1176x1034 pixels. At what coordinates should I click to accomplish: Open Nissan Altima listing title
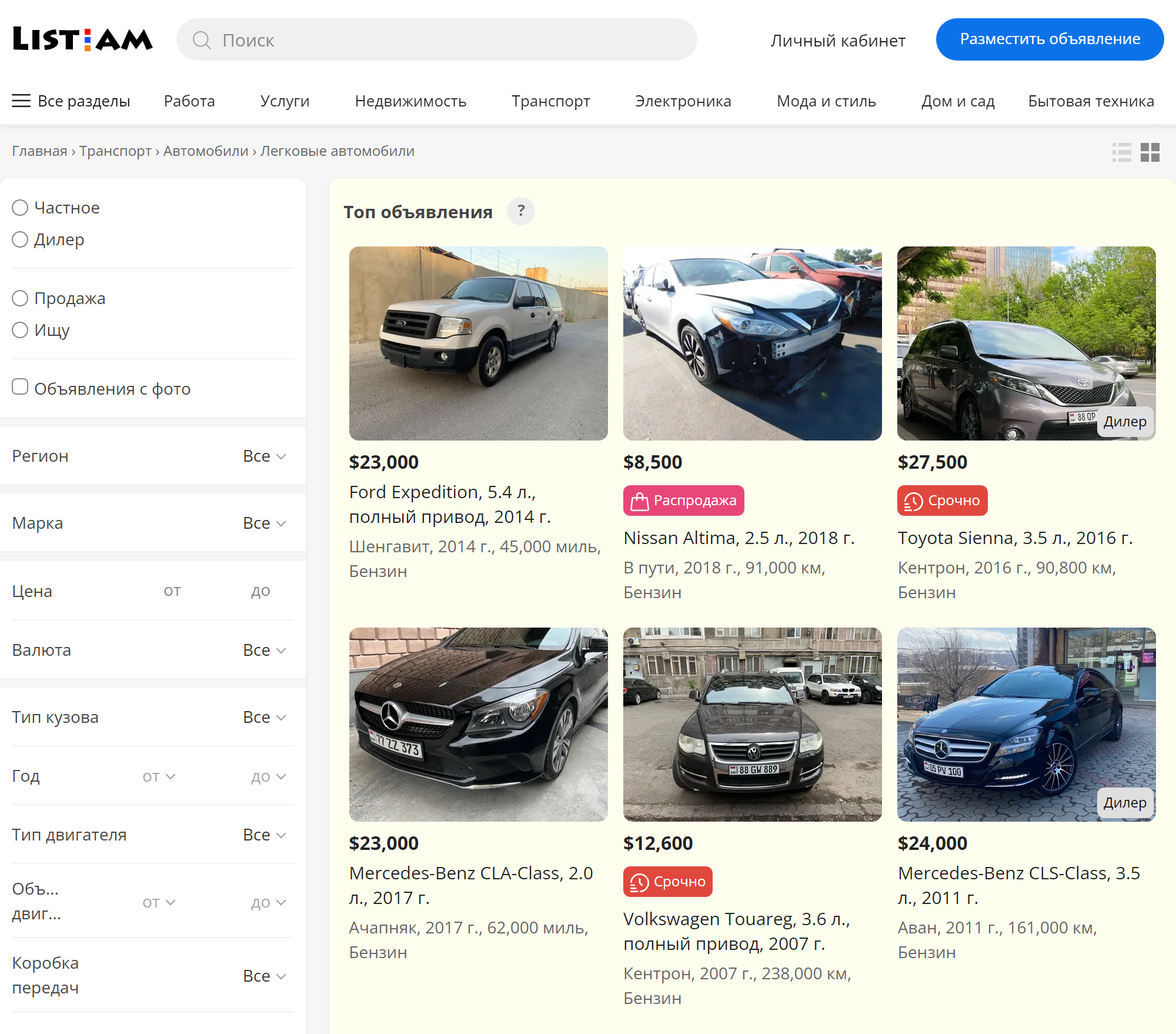[739, 538]
